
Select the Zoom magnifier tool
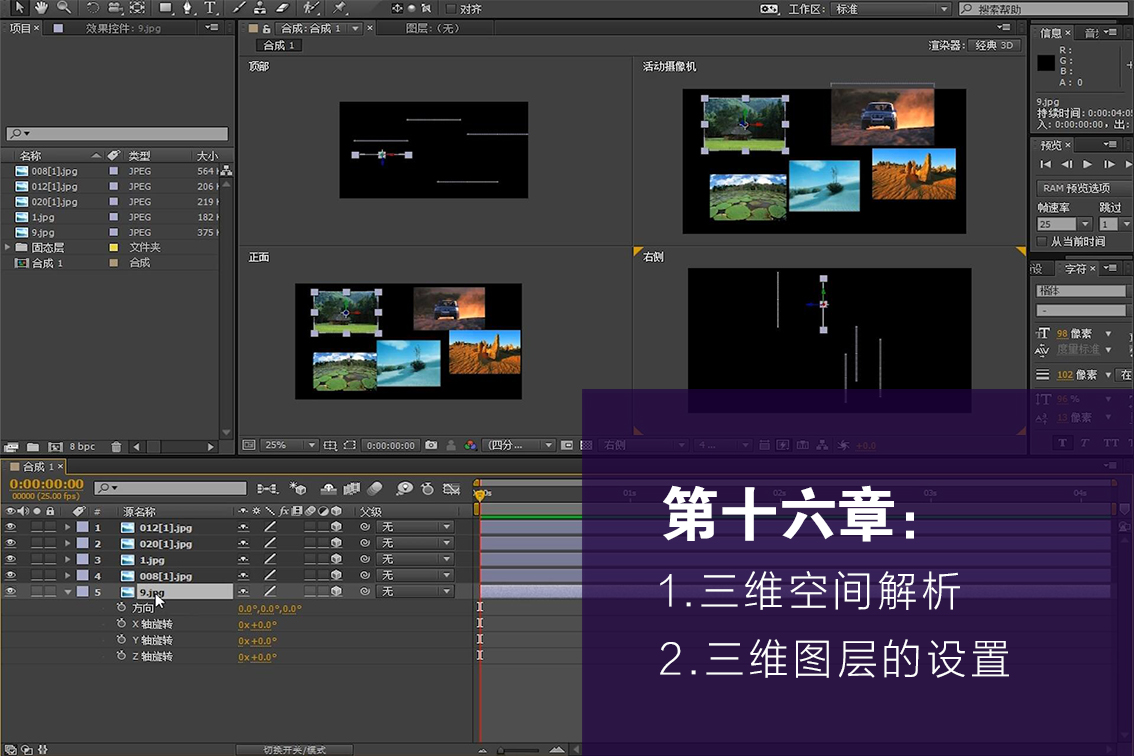click(64, 8)
